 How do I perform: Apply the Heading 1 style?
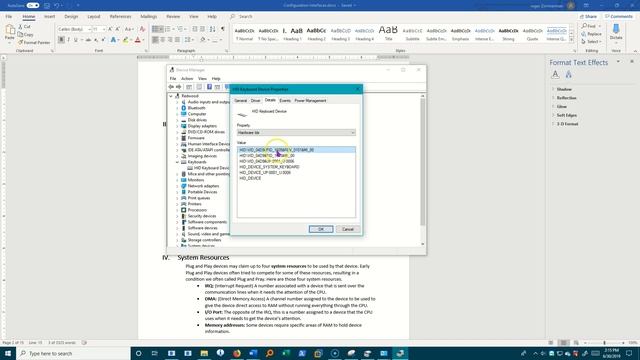[292, 33]
